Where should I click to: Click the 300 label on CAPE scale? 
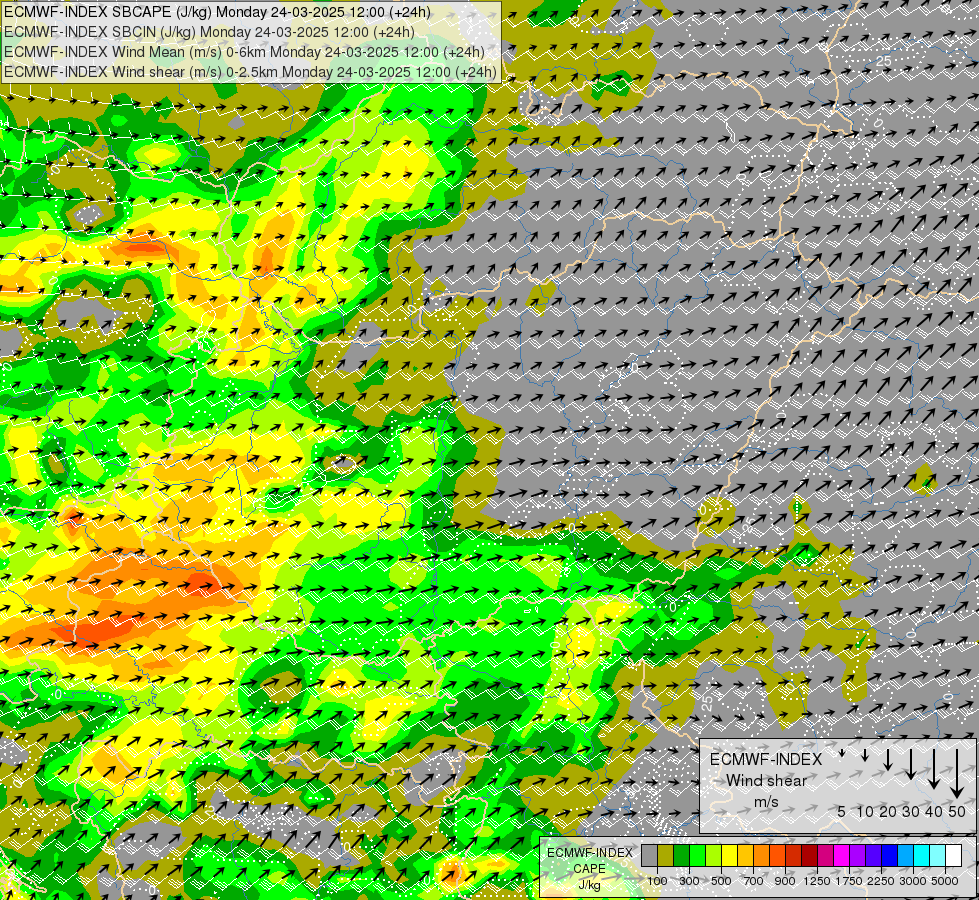coord(689,881)
